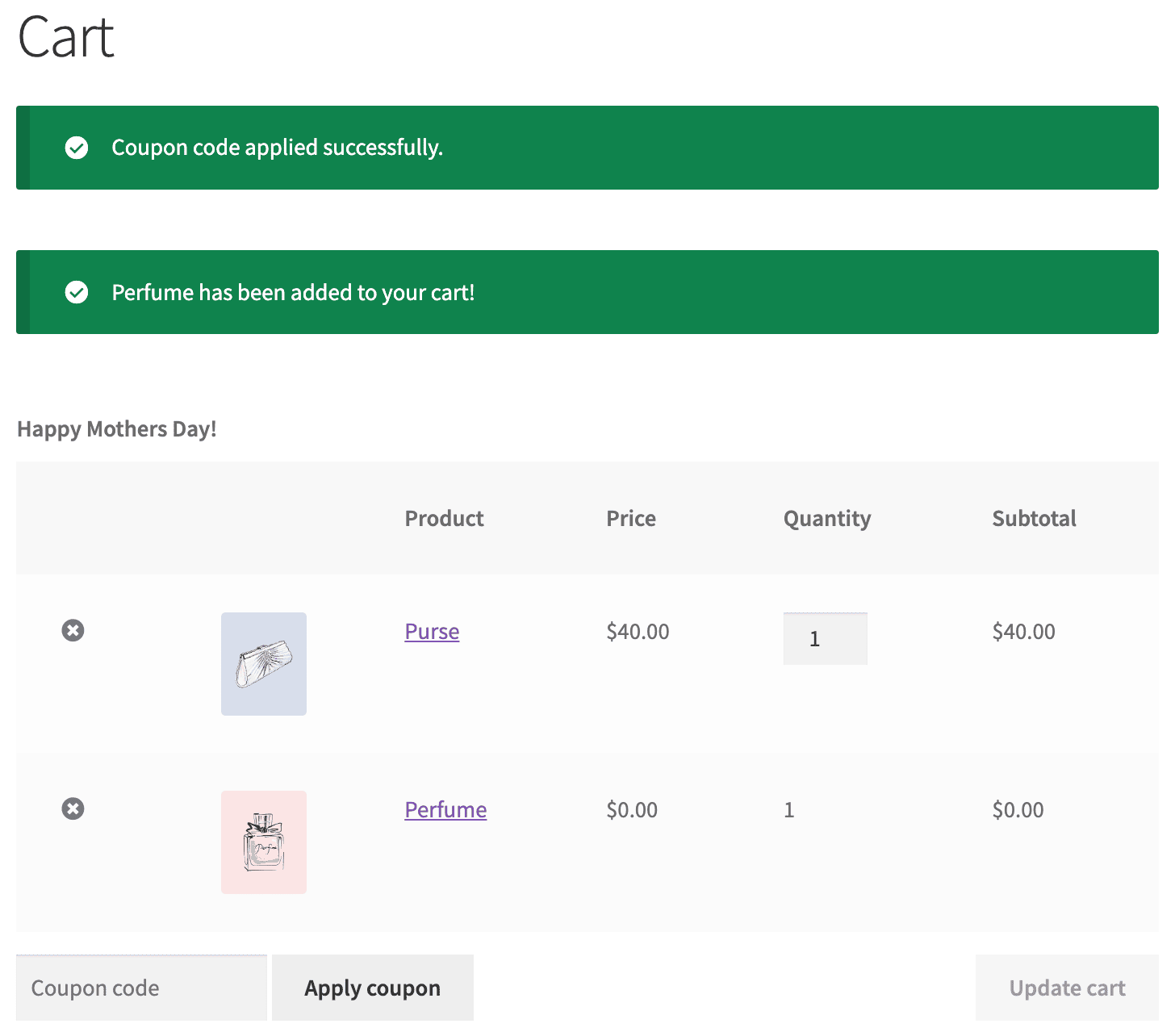Select the Perfume price of $0.00
This screenshot has height=1036, width=1175.
632,809
